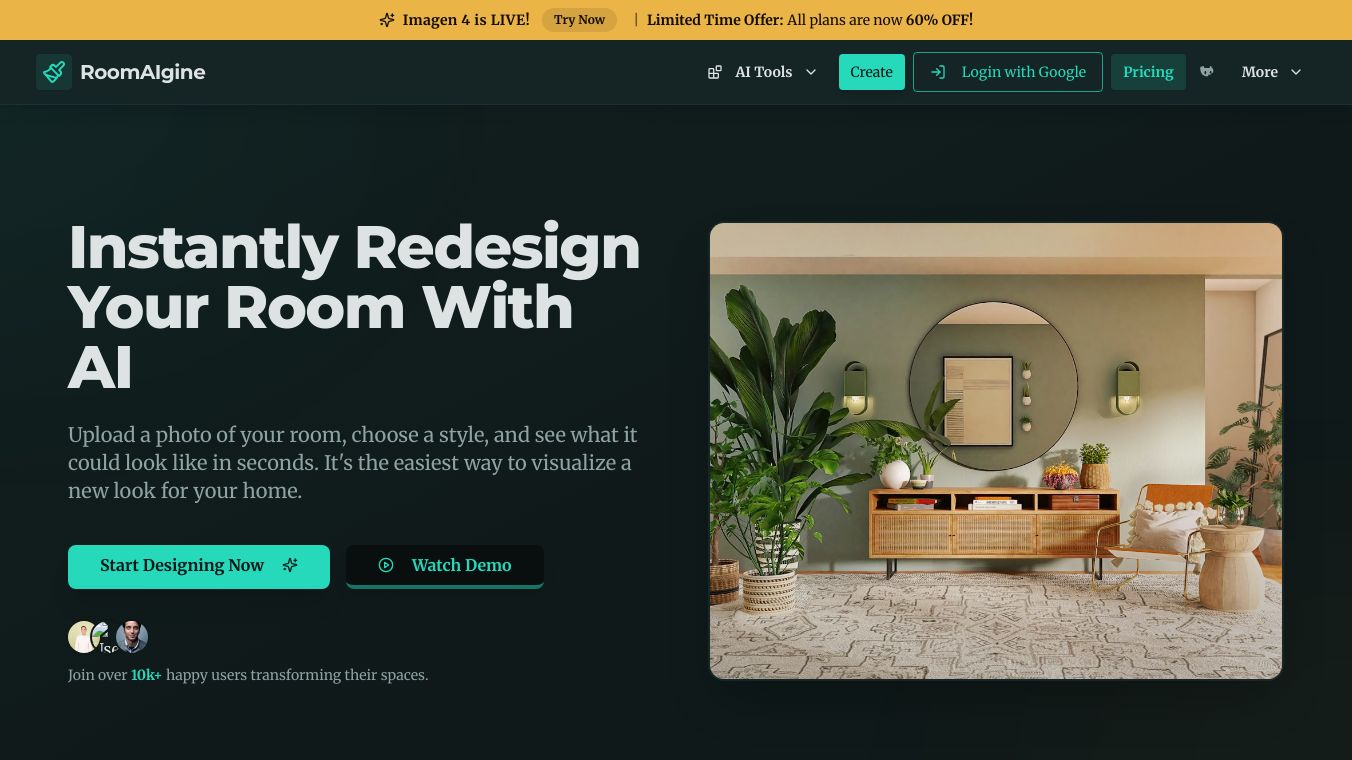The width and height of the screenshot is (1352, 760).
Task: Click the redesigned living room preview image
Action: (x=996, y=451)
